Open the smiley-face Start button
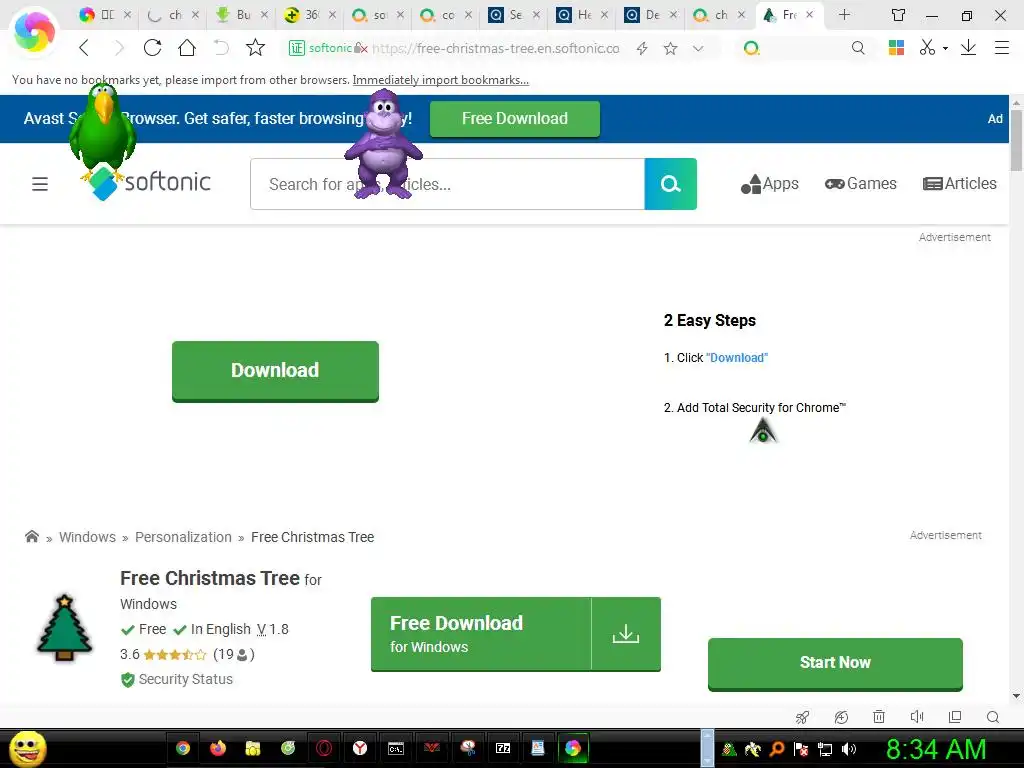Screen dimensions: 1024x768 tap(27, 748)
